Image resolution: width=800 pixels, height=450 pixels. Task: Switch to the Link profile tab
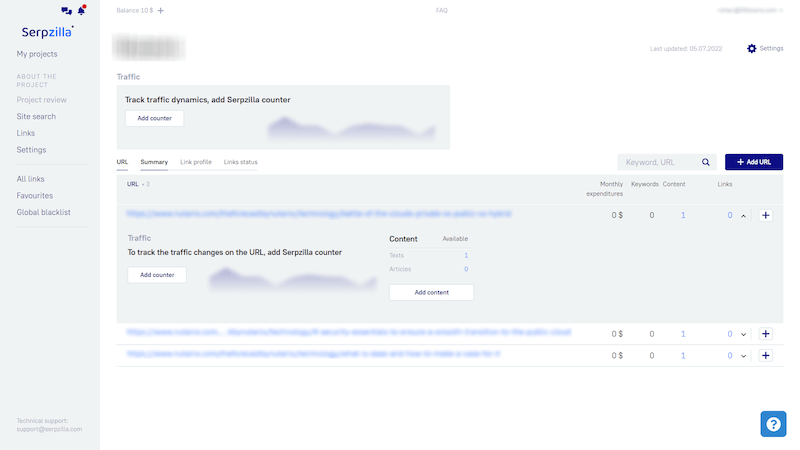[195, 161]
